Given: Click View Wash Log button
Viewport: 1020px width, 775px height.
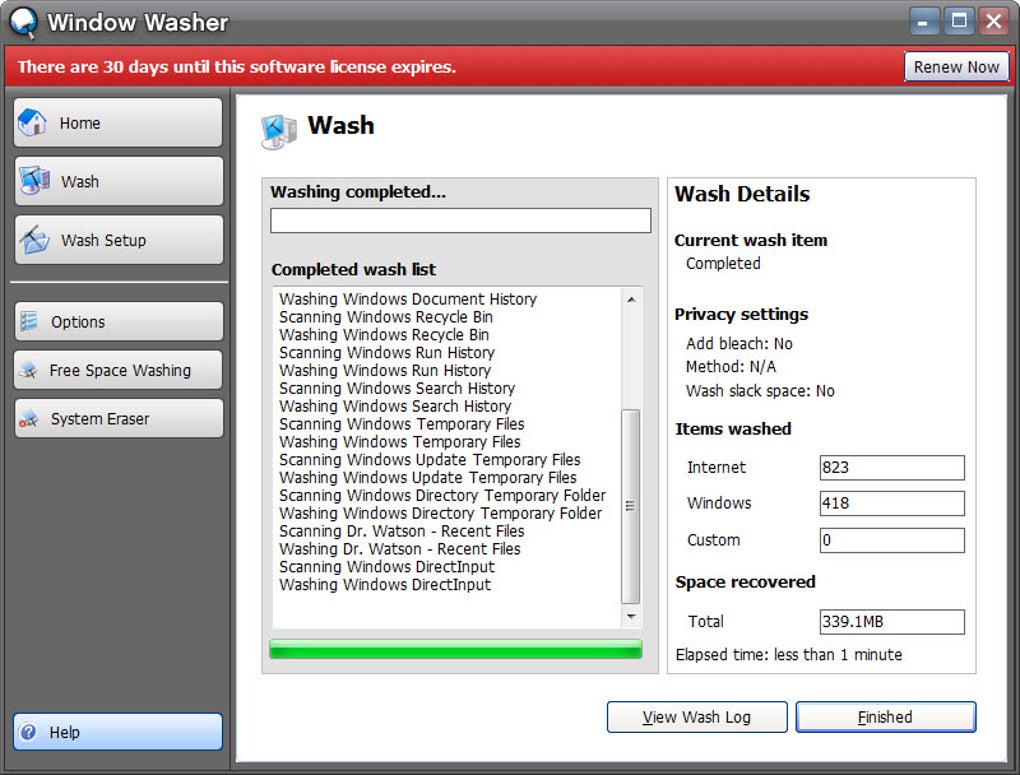Looking at the screenshot, I should pos(697,717).
